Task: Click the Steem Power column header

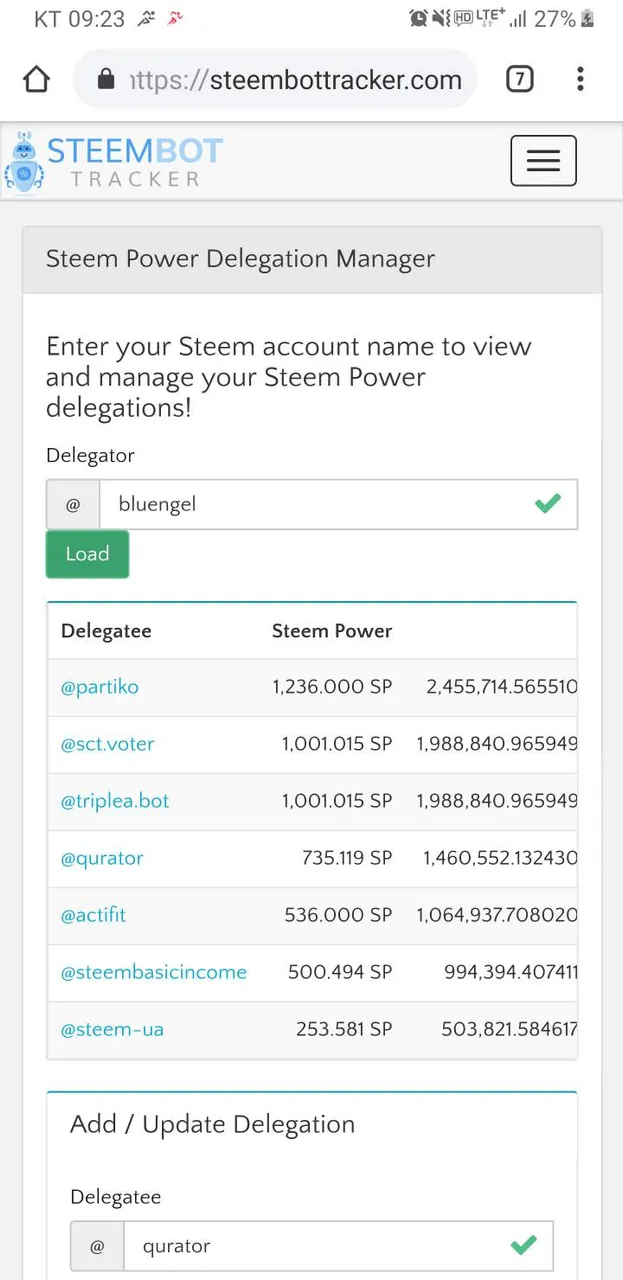Action: [332, 631]
